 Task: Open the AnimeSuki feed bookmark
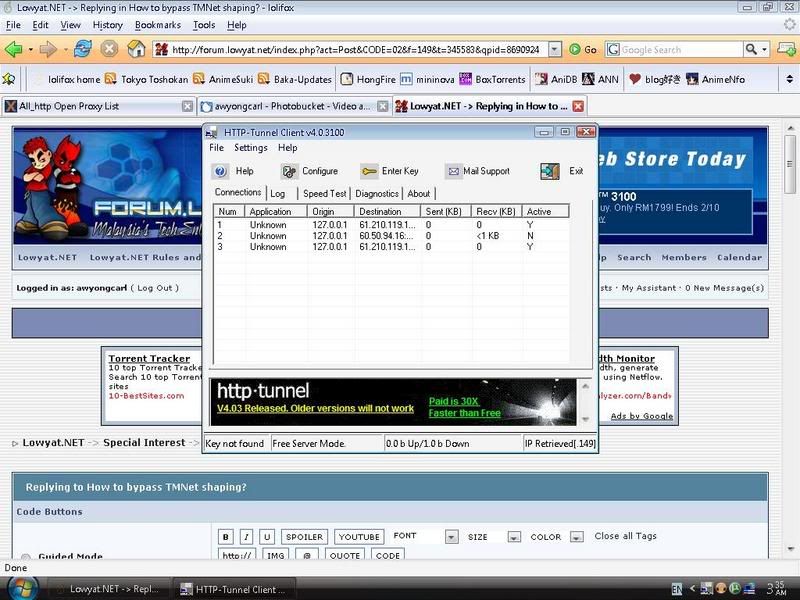223,79
